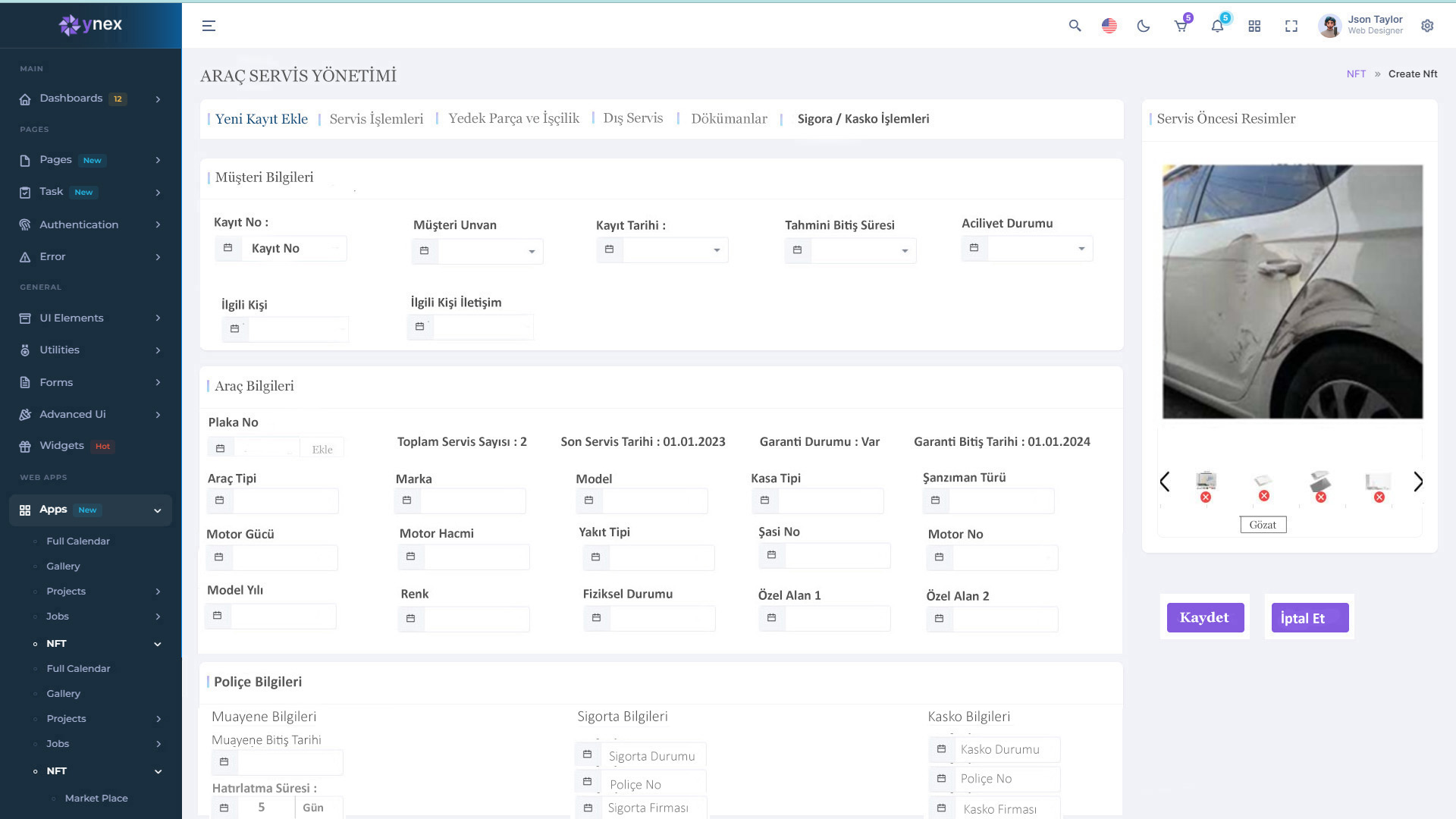Open Kayıt Tarihi dropdown

point(662,249)
